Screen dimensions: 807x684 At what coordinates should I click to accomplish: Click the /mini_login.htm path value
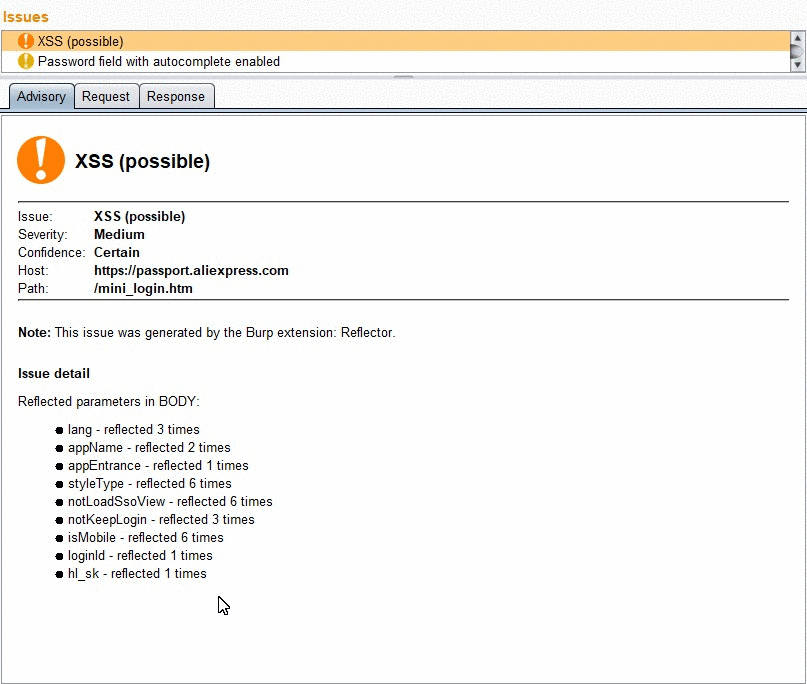143,289
